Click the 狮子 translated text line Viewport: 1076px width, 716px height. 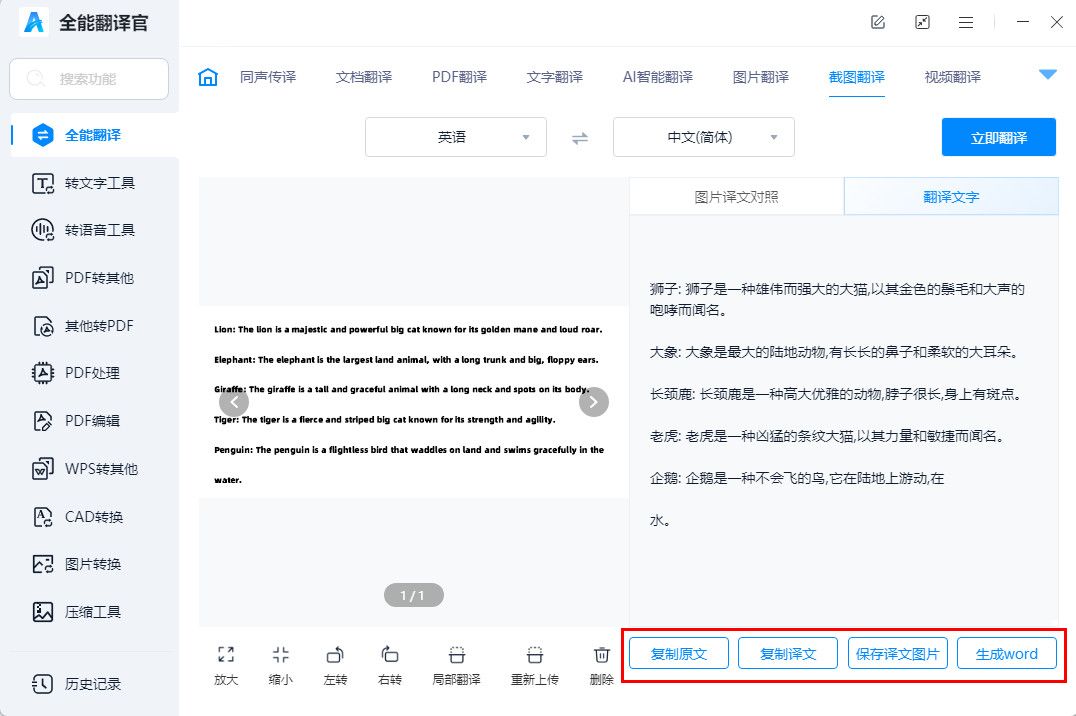(837, 299)
